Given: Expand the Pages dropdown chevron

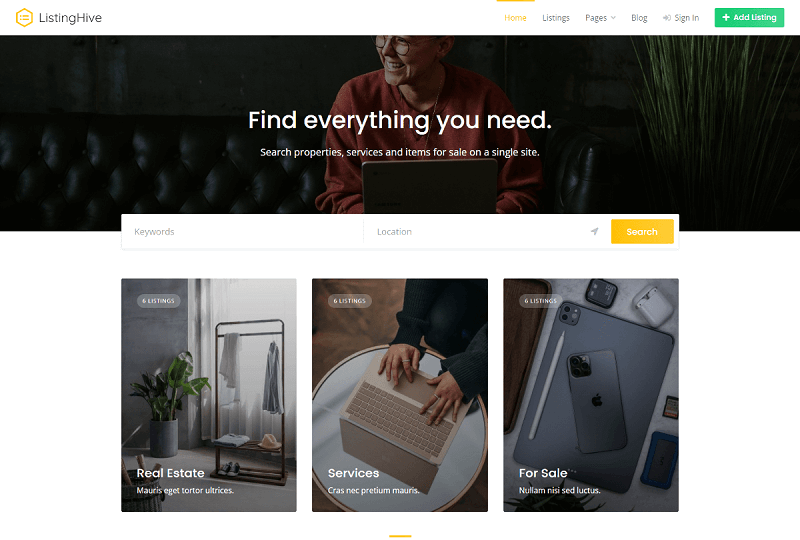Looking at the screenshot, I should pyautogui.click(x=613, y=18).
